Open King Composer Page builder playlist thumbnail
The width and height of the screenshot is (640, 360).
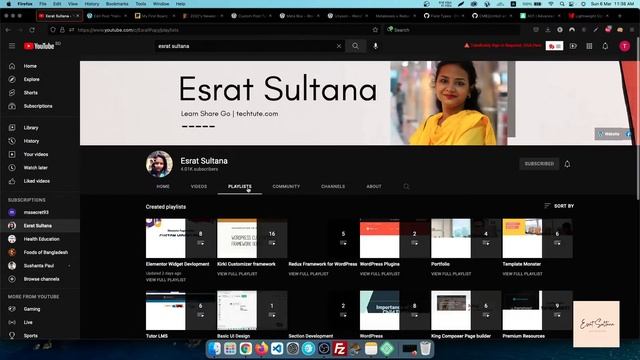point(466,310)
